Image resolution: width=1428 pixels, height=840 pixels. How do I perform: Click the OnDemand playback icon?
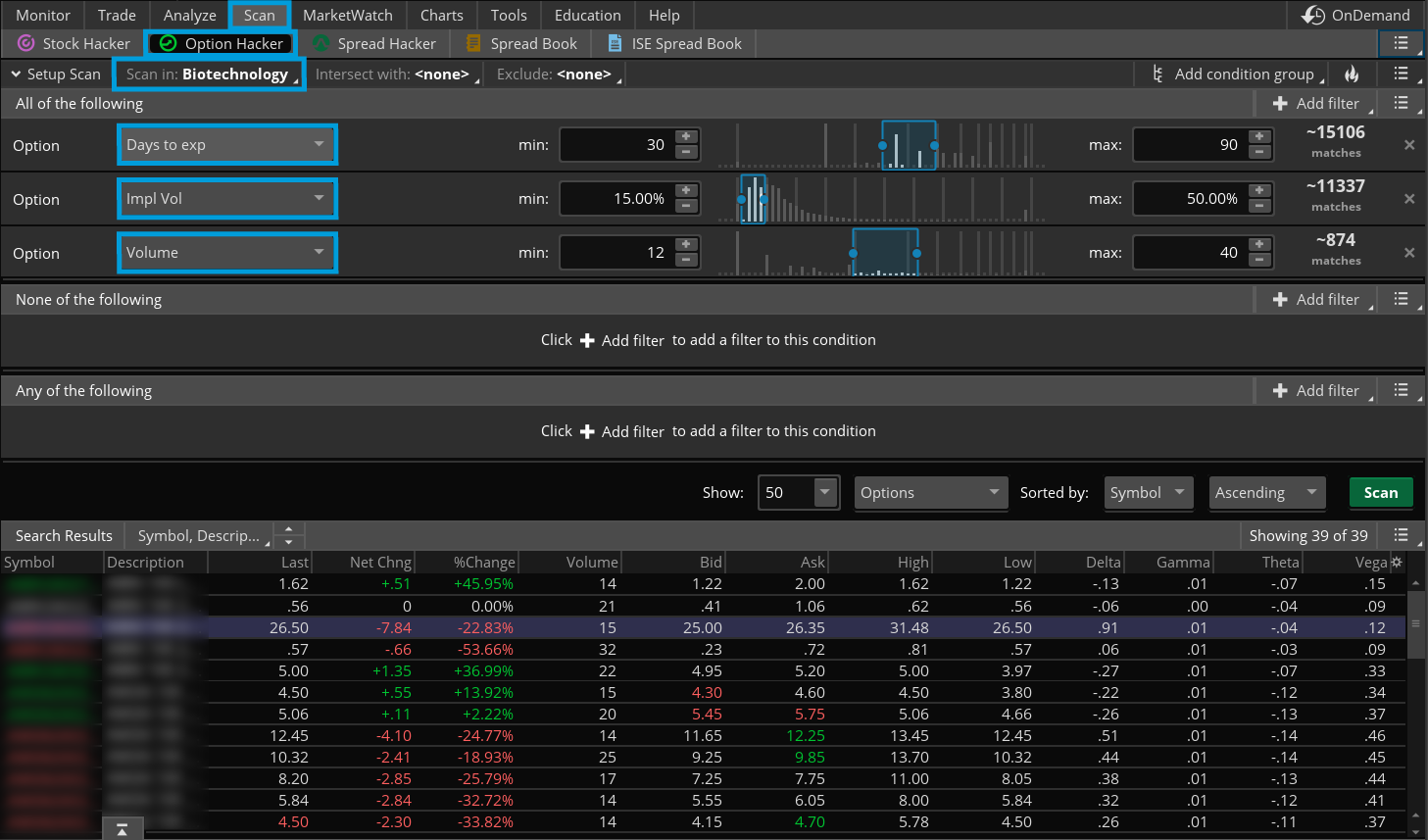[x=1313, y=15]
